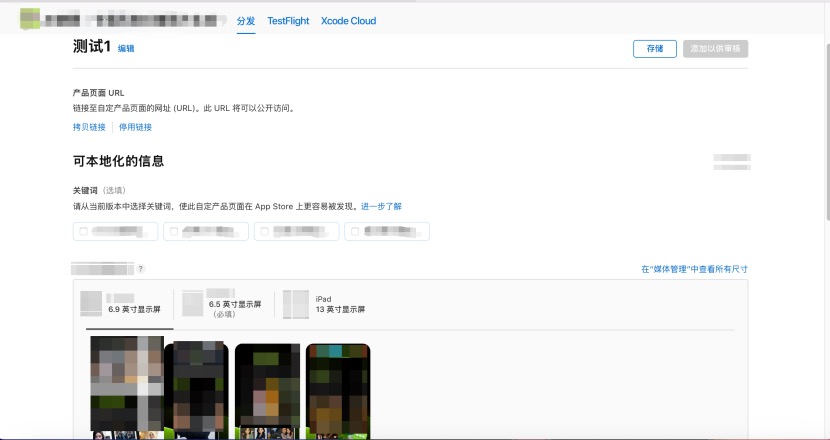Image resolution: width=830 pixels, height=440 pixels.
Task: Click the blurred app icon at top left
Action: 32,19
